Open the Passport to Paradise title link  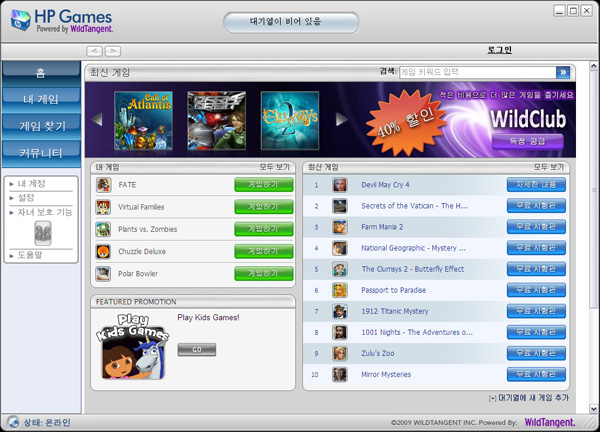coord(393,290)
